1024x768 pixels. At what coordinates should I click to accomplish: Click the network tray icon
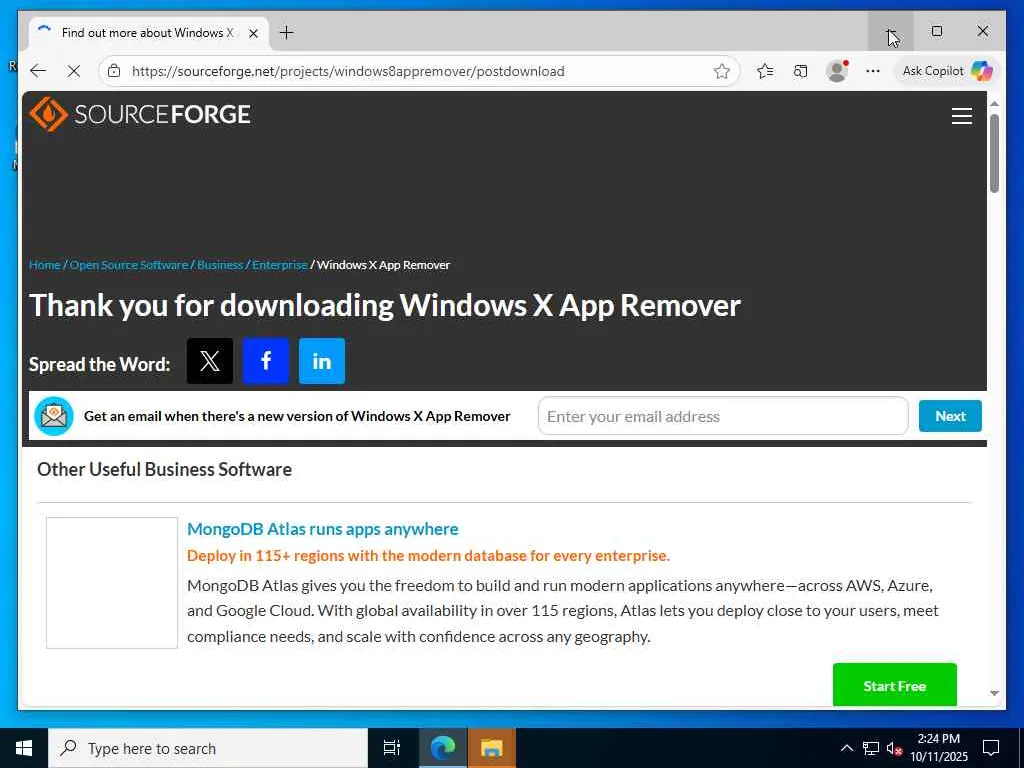point(871,748)
